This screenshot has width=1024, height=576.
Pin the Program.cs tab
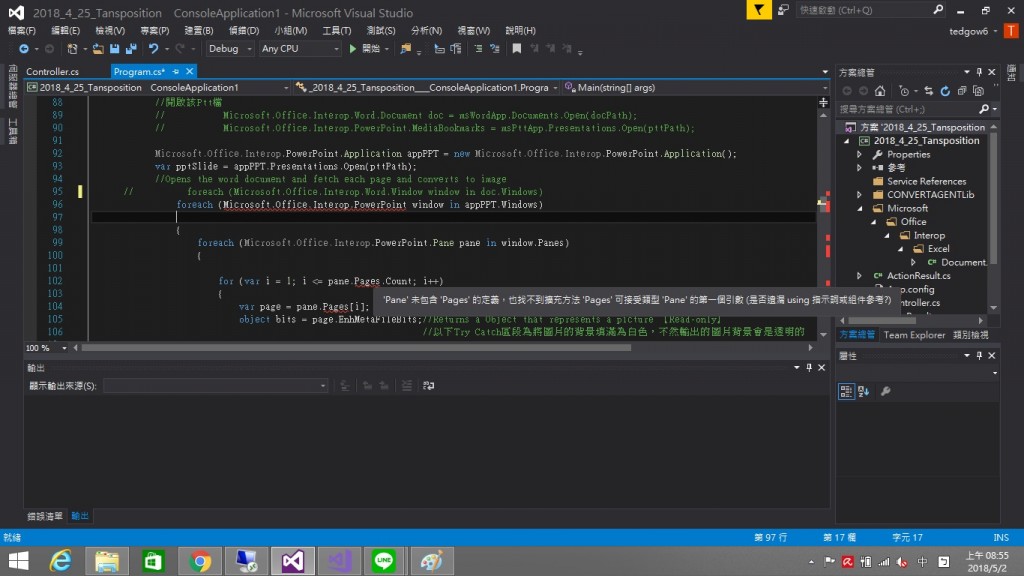point(176,71)
